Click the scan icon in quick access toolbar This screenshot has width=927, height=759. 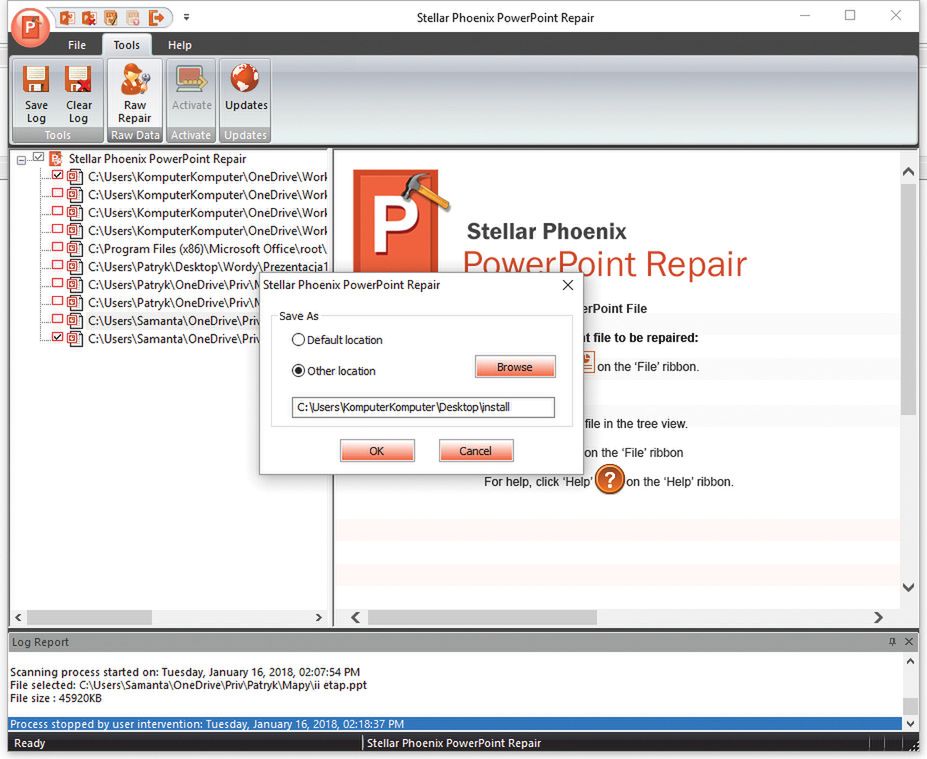tap(111, 18)
